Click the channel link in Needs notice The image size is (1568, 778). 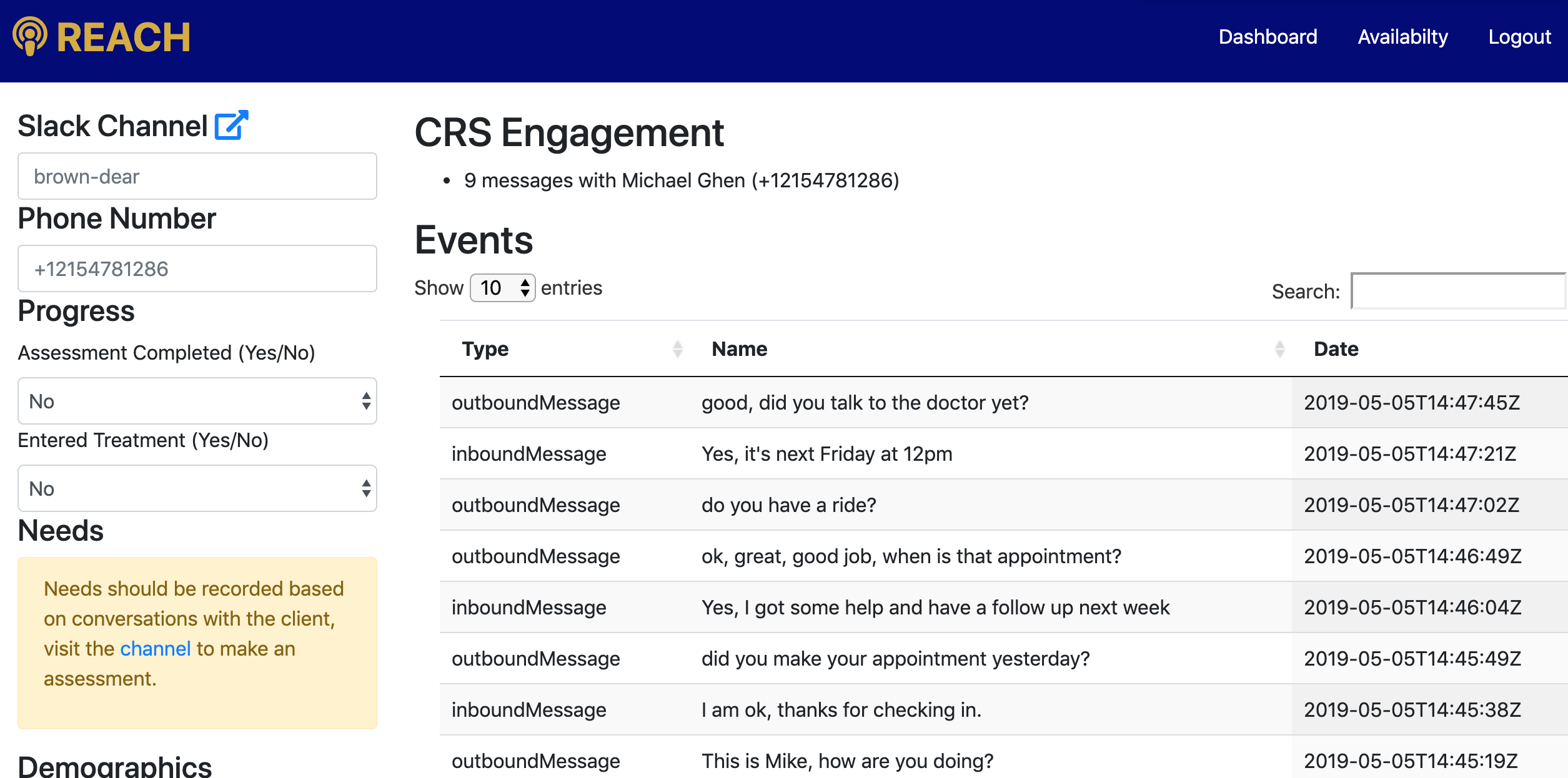point(155,649)
